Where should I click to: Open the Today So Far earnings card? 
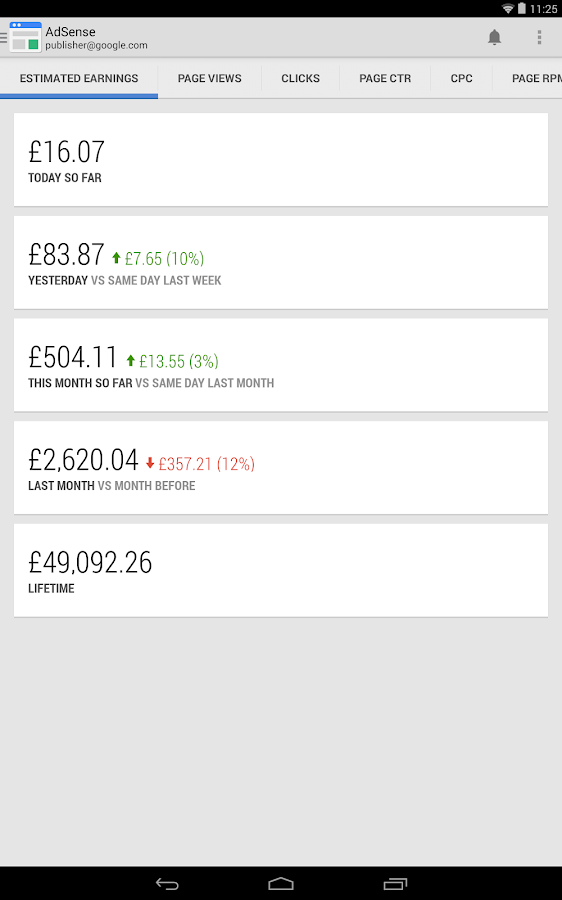tap(281, 160)
